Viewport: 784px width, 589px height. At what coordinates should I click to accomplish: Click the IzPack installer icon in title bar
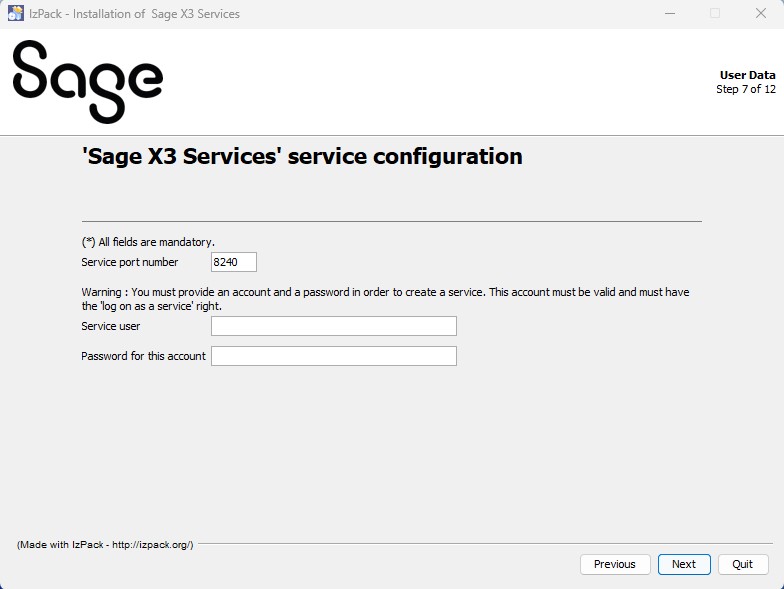[x=16, y=14]
